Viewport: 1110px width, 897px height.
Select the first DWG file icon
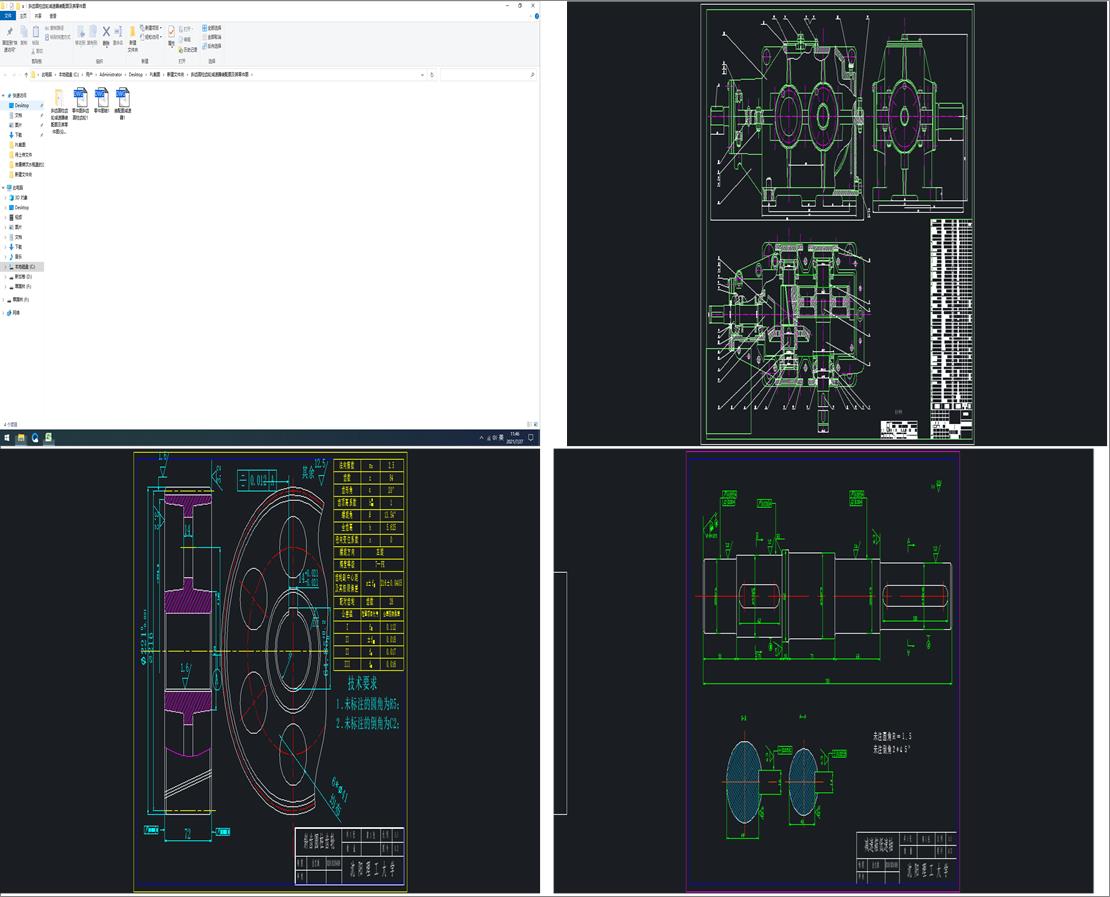[79, 97]
